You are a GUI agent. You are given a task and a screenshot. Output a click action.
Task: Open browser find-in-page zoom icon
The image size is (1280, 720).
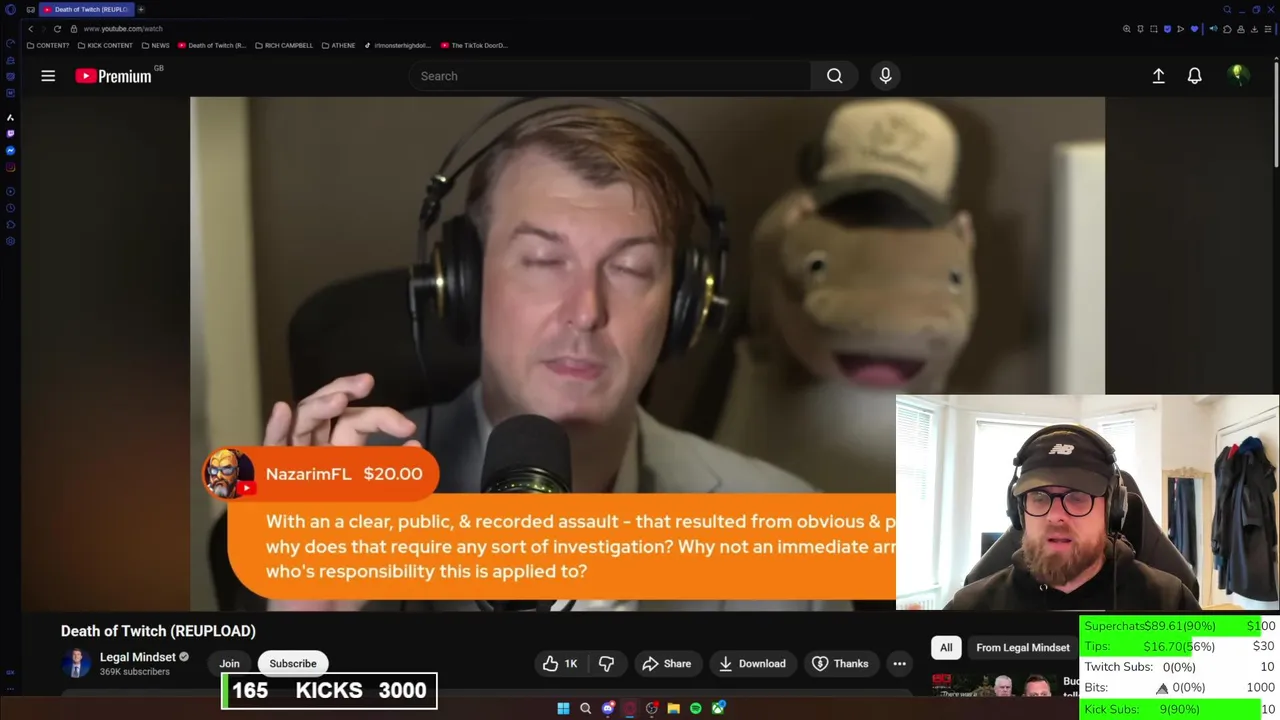pos(1127,29)
